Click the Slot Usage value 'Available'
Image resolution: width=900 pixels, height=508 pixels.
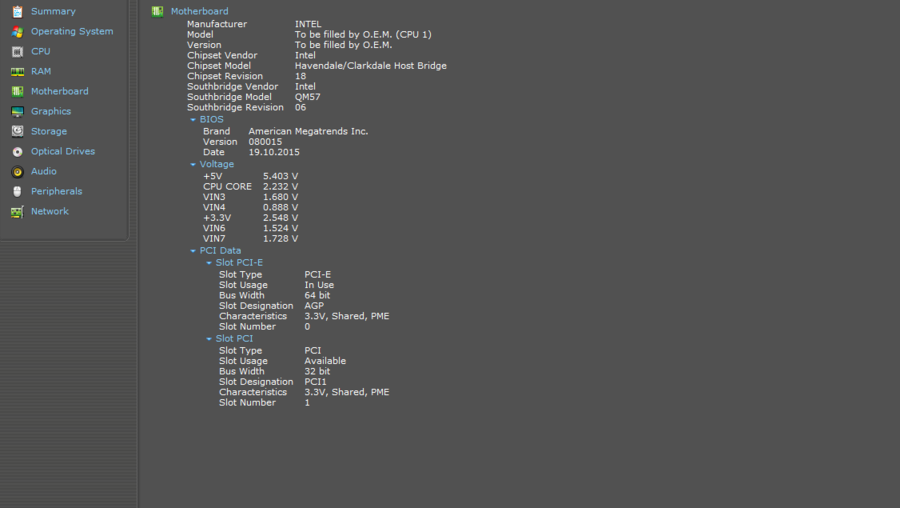point(325,361)
